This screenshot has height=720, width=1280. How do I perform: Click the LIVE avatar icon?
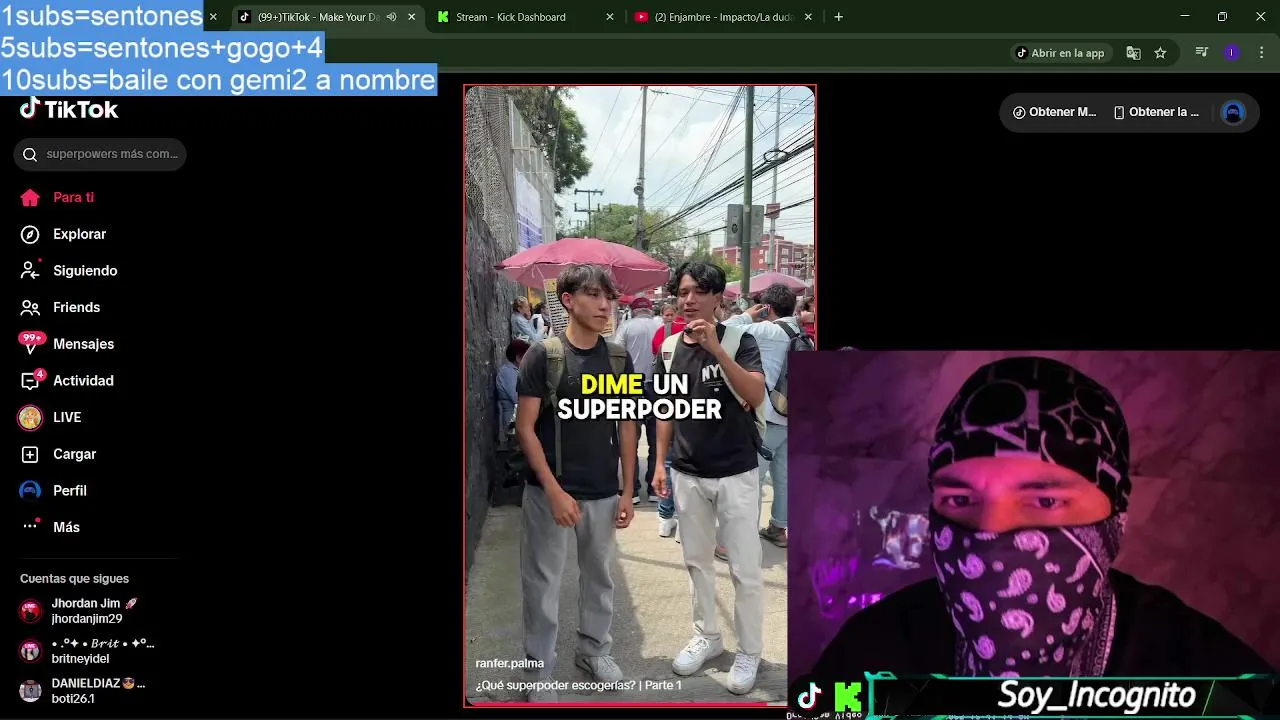tap(30, 417)
